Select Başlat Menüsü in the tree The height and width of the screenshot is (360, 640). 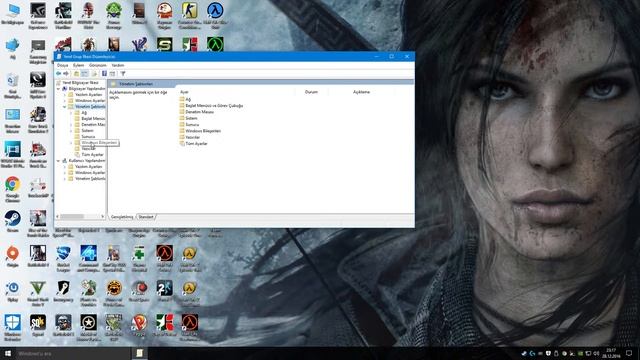pos(93,118)
